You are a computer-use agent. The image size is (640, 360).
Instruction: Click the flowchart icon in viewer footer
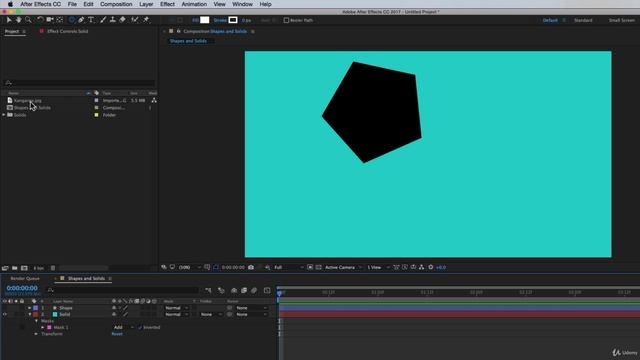pos(422,267)
